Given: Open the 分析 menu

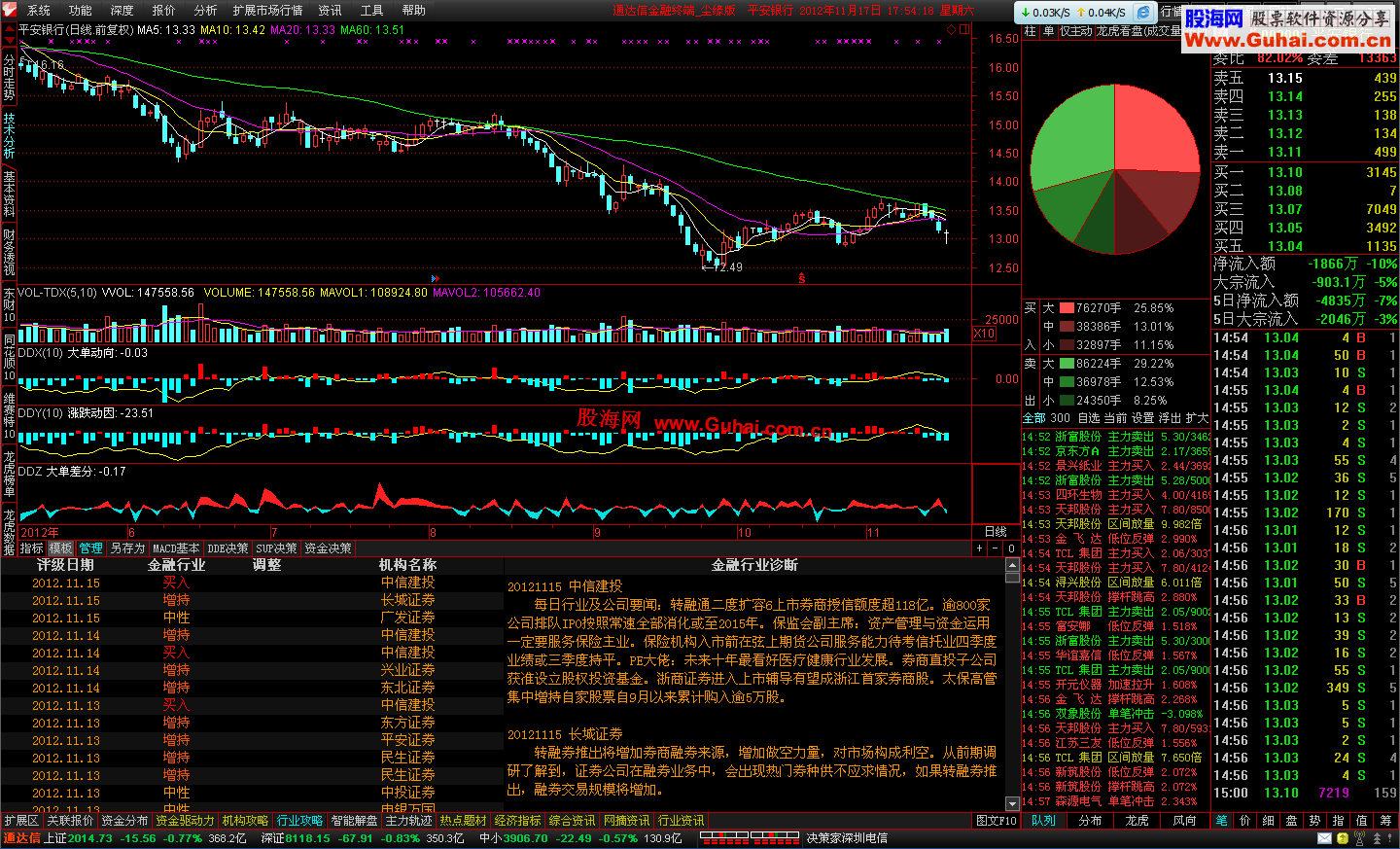Looking at the screenshot, I should 206,11.
